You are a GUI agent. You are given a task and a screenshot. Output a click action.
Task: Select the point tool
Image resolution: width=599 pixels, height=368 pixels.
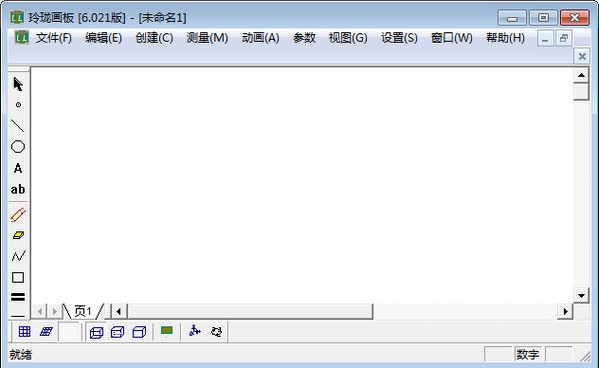[18, 105]
